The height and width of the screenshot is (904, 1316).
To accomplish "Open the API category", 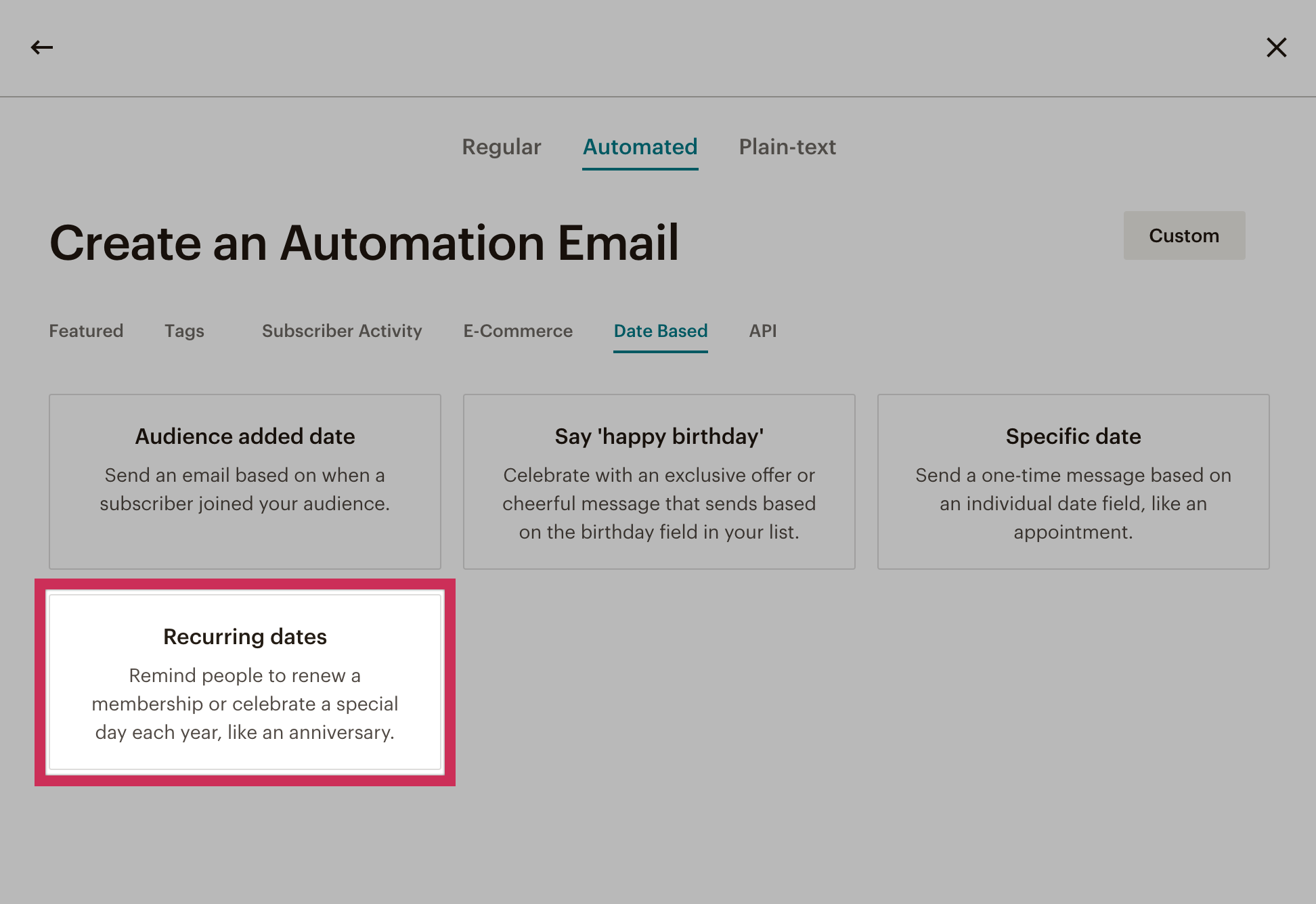I will click(762, 331).
